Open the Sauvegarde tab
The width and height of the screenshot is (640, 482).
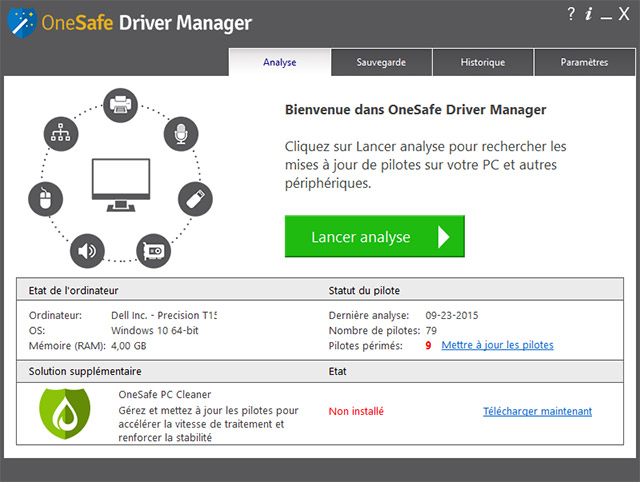(x=381, y=62)
